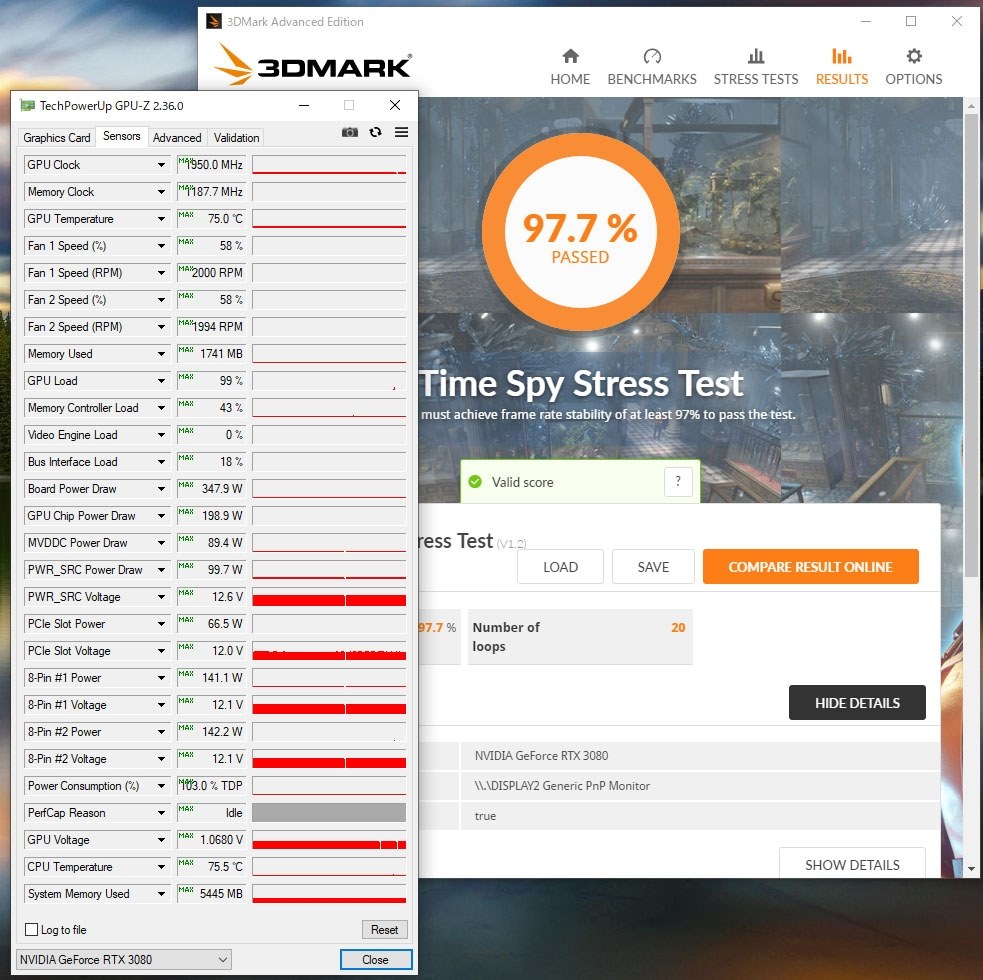Open the NVIDIA GeForce RTX 3080 device selector

tap(124, 959)
